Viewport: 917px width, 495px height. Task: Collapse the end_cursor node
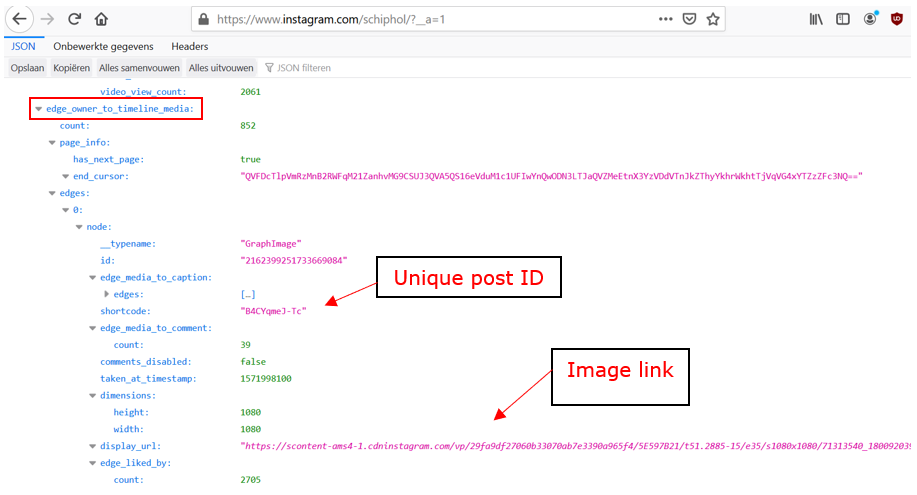click(66, 176)
